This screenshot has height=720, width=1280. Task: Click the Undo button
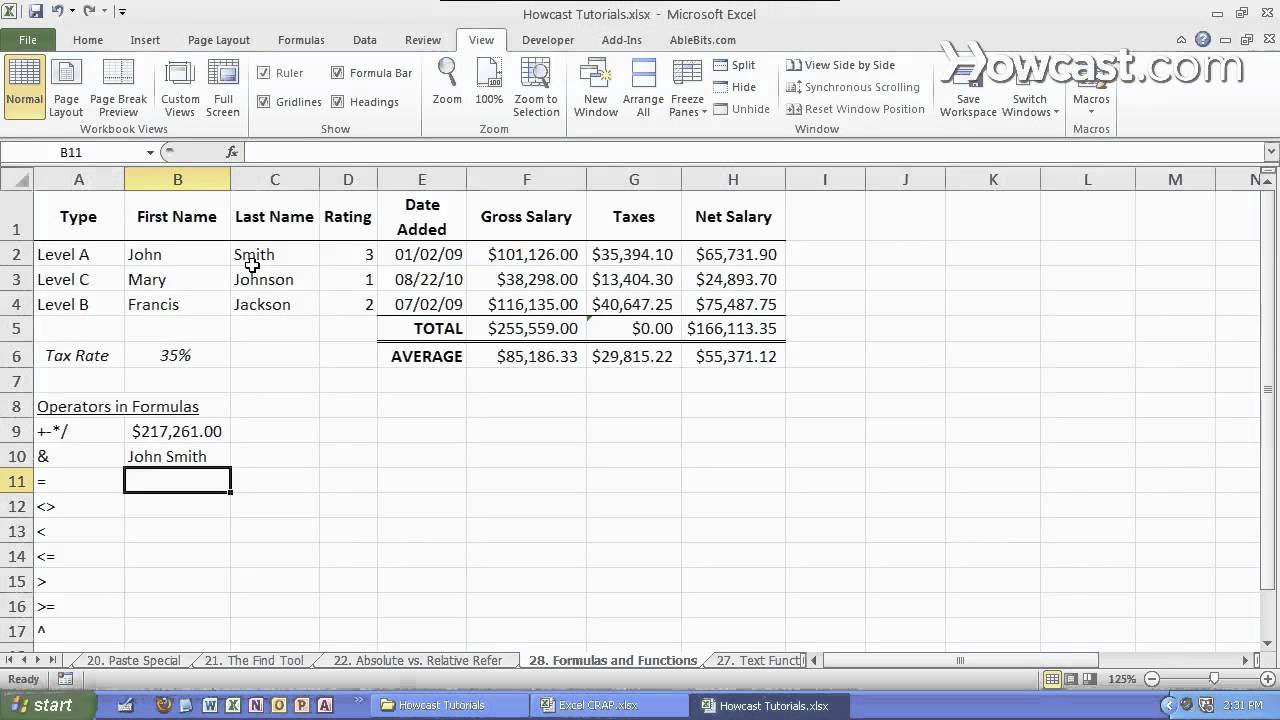click(x=58, y=11)
